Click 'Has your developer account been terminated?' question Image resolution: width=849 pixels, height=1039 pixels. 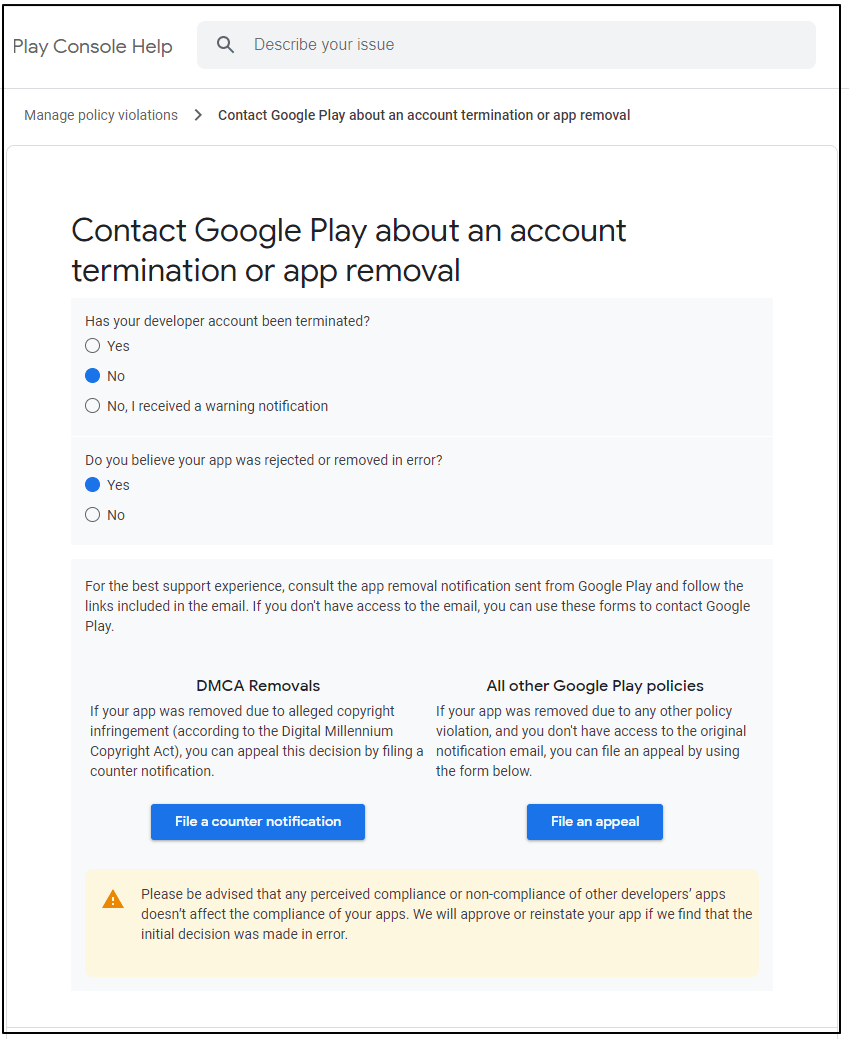(227, 321)
